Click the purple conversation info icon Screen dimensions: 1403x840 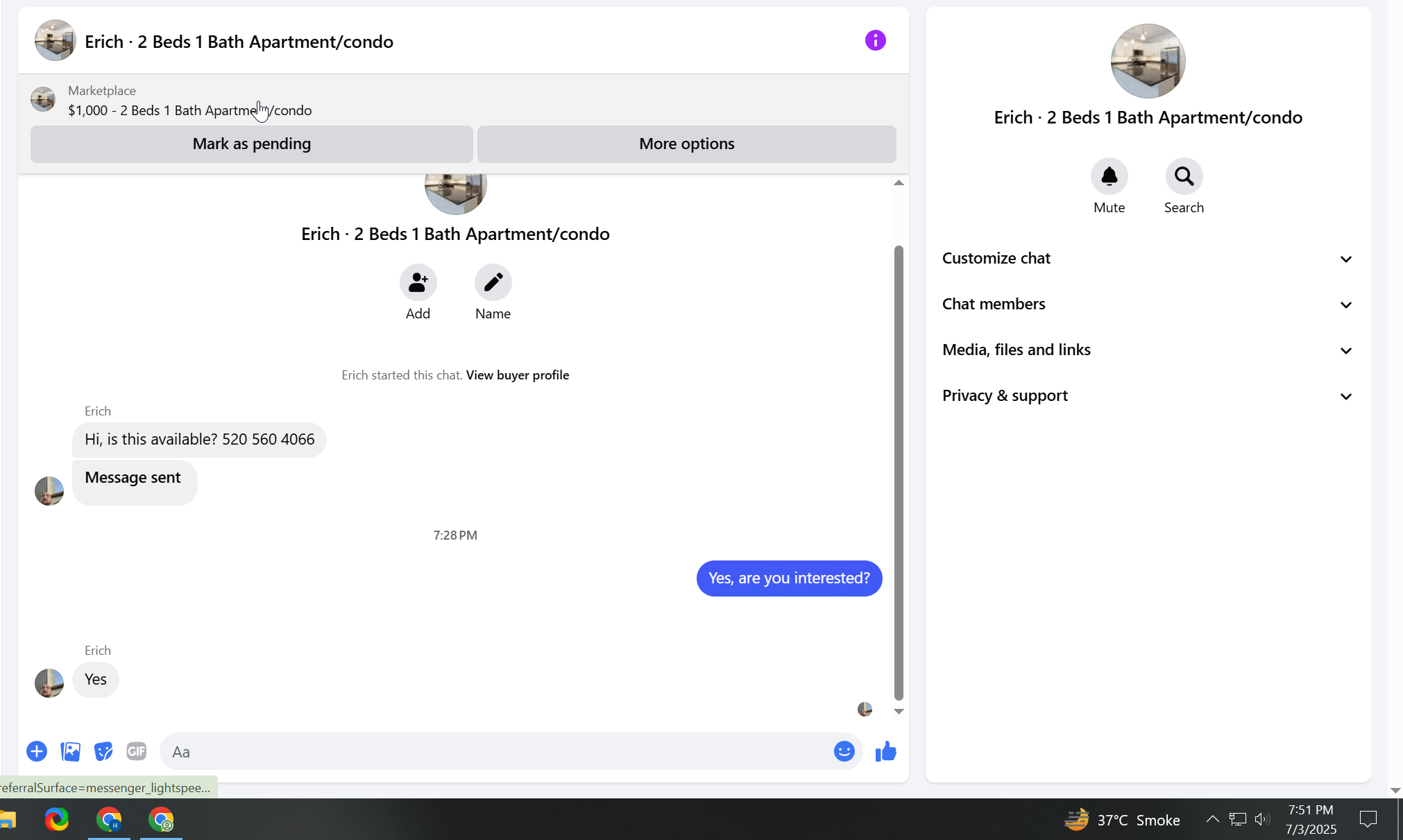tap(875, 40)
